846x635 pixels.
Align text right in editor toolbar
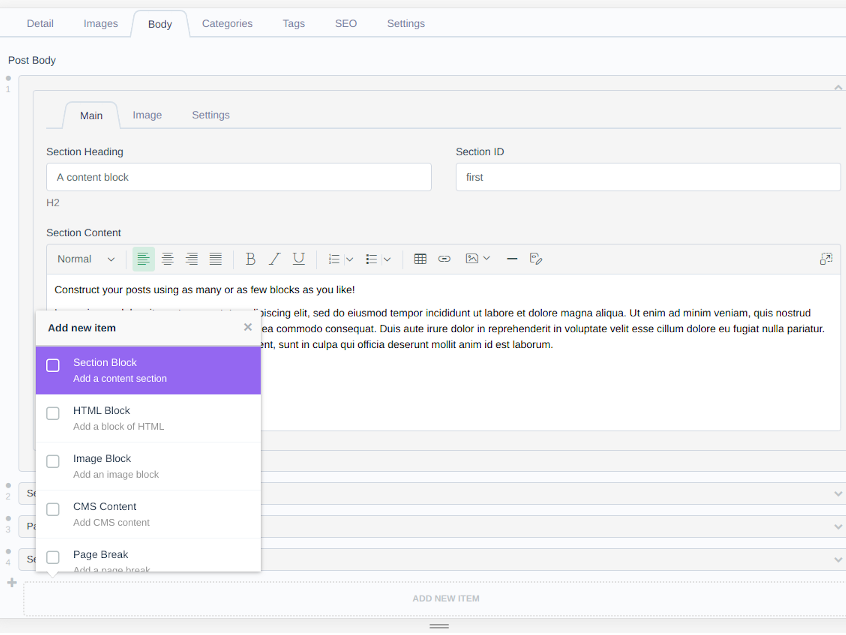[192, 259]
